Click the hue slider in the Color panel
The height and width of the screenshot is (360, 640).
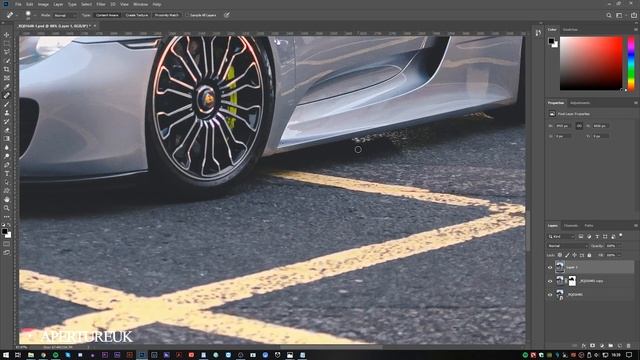tap(631, 63)
